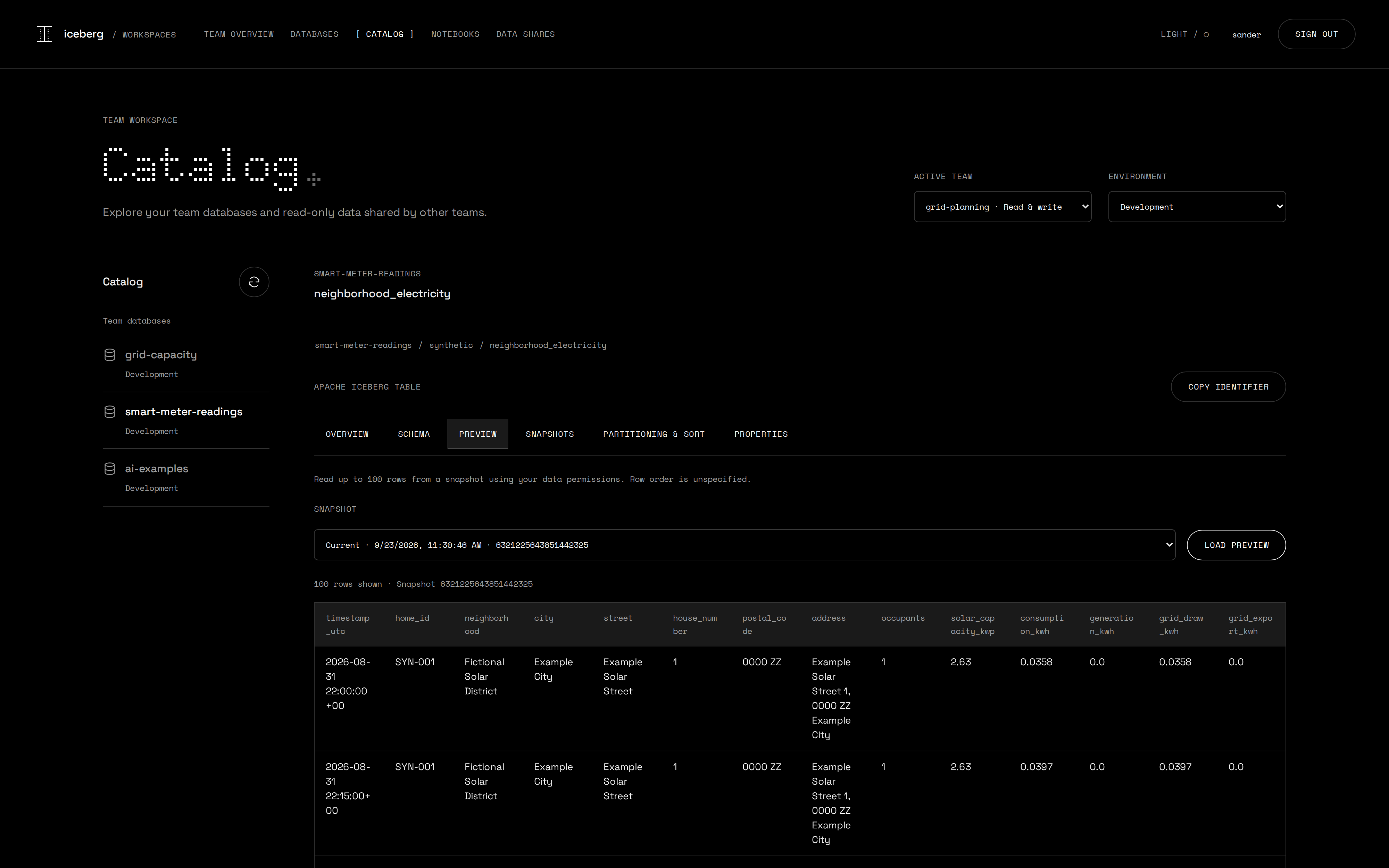Click the neighborhood_electricity table title
Image resolution: width=1389 pixels, height=868 pixels.
pyautogui.click(x=382, y=293)
